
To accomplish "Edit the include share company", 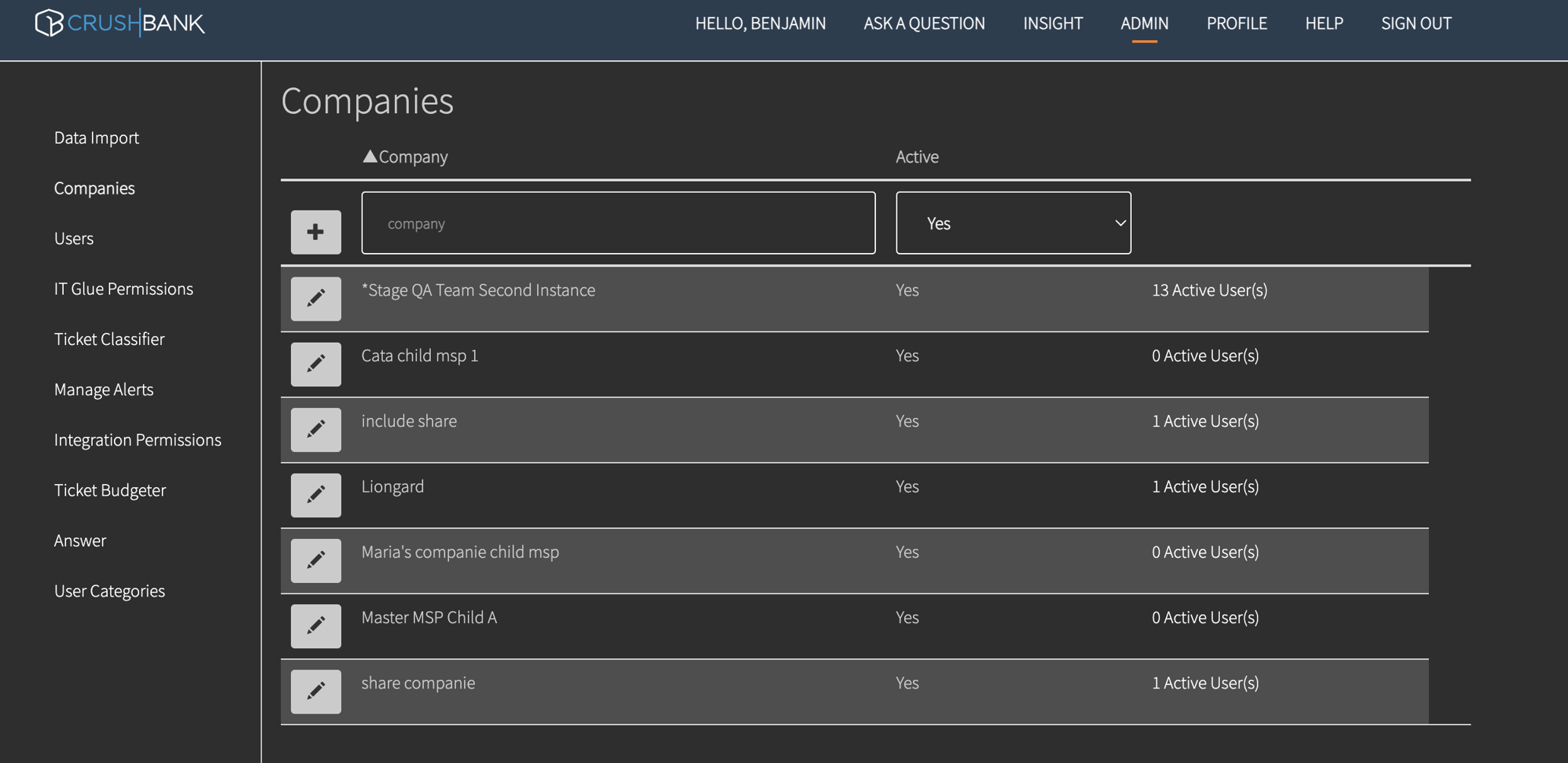I will coord(315,429).
